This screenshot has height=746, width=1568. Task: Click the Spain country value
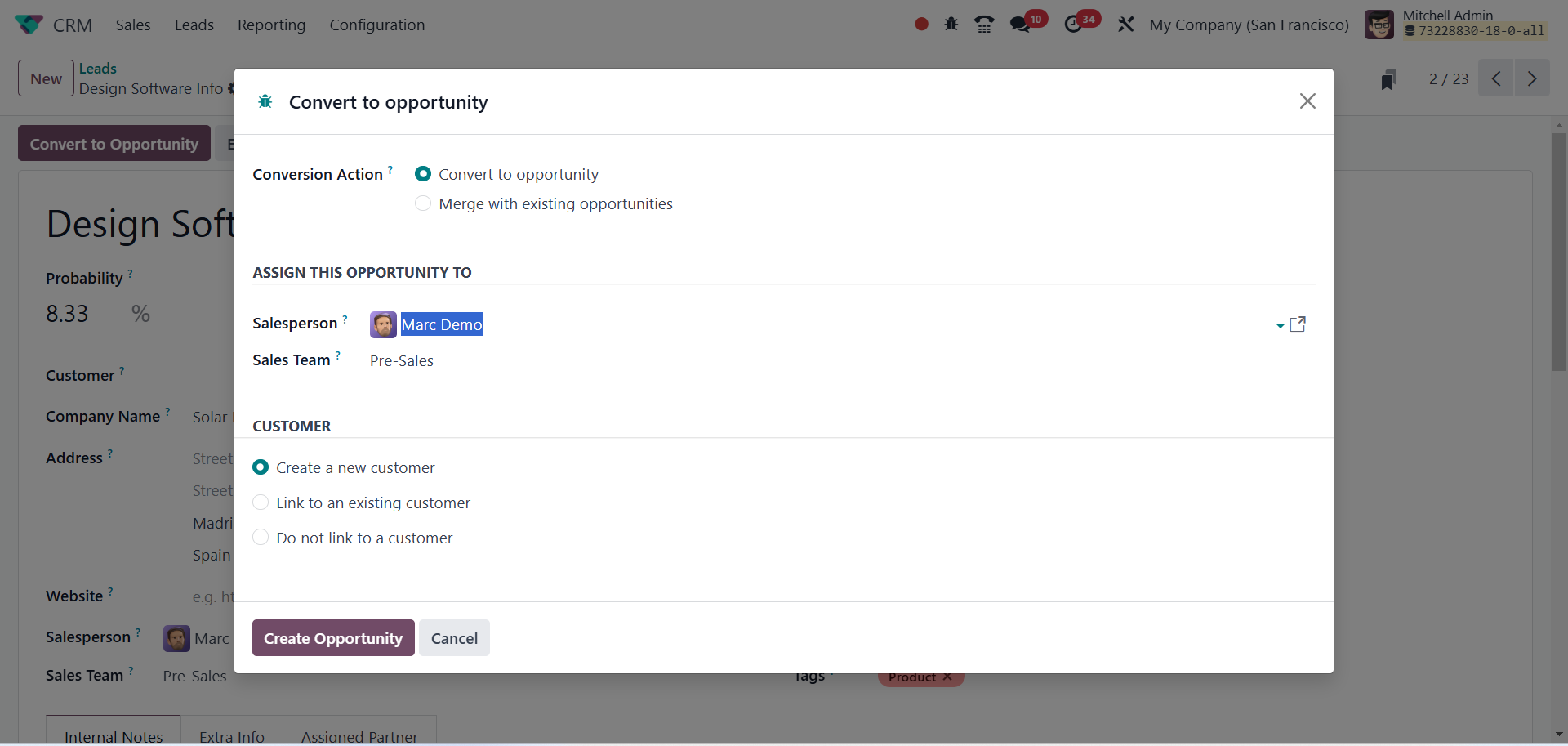click(212, 555)
